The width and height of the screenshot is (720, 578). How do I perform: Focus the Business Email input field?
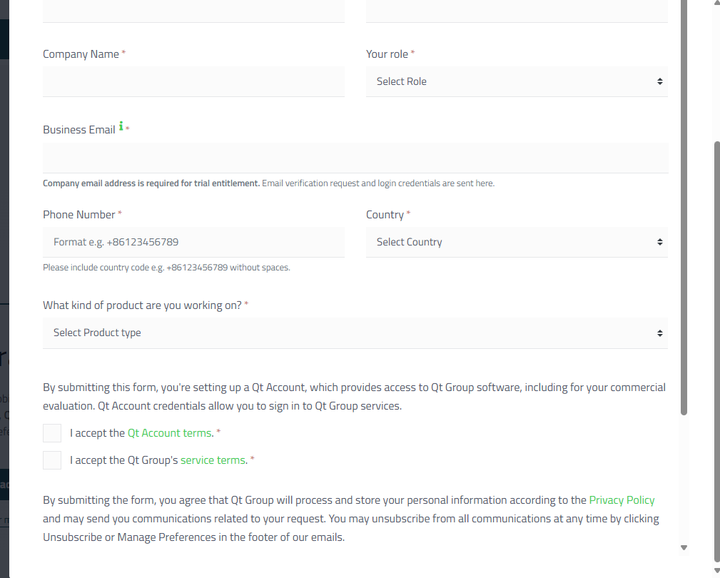pos(355,158)
